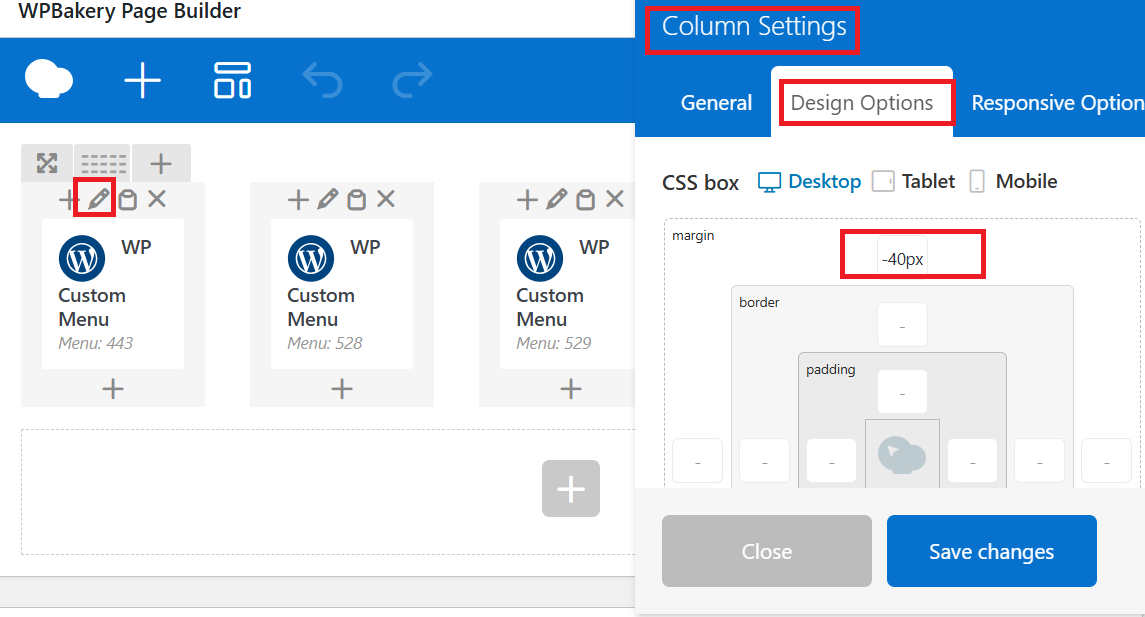Delete the Menu 528 column
1145x617 pixels.
point(386,199)
